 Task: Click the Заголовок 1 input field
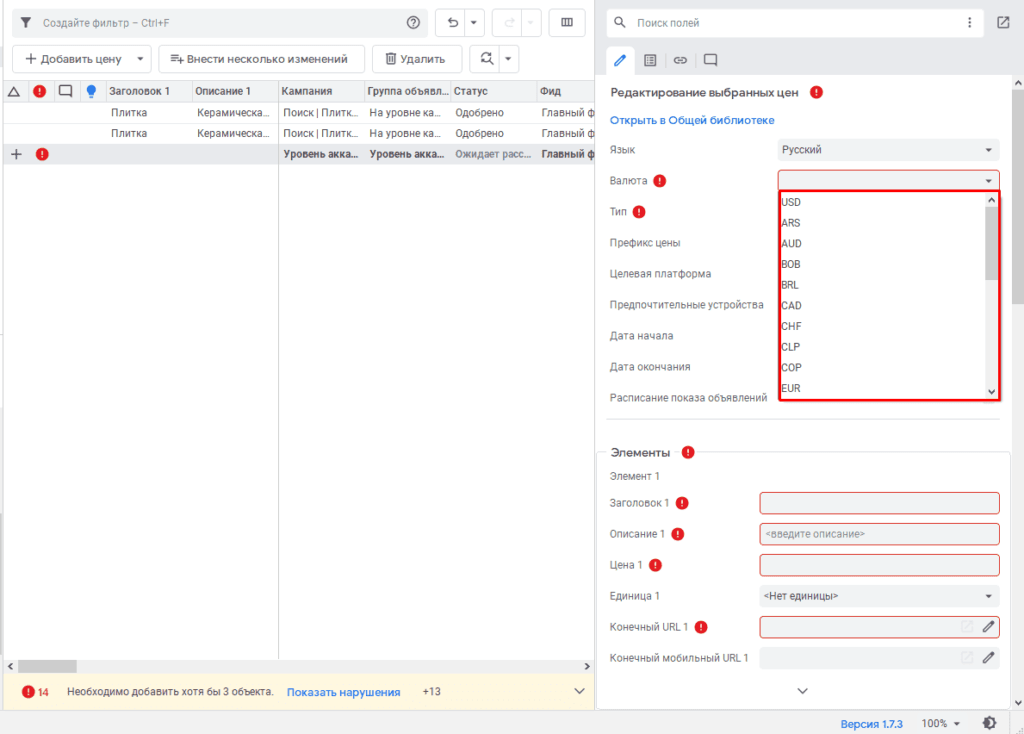(x=879, y=503)
